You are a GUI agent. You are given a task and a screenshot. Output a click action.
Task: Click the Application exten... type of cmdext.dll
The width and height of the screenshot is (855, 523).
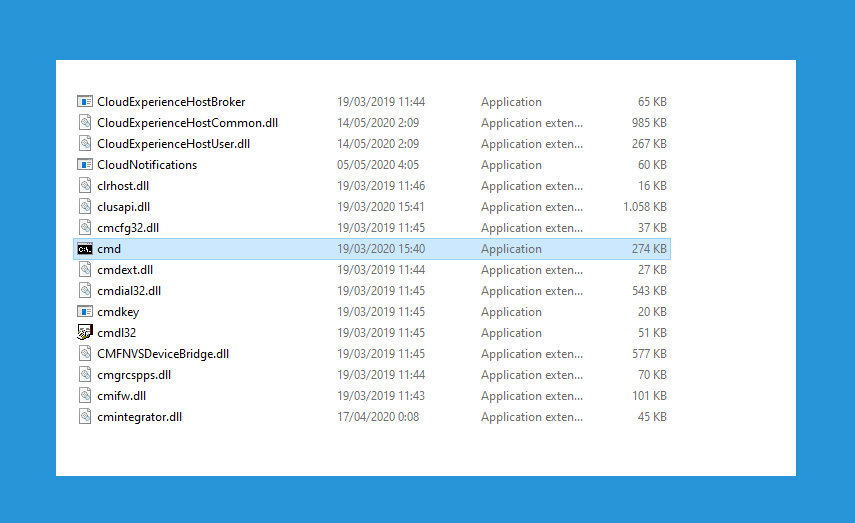pos(532,270)
